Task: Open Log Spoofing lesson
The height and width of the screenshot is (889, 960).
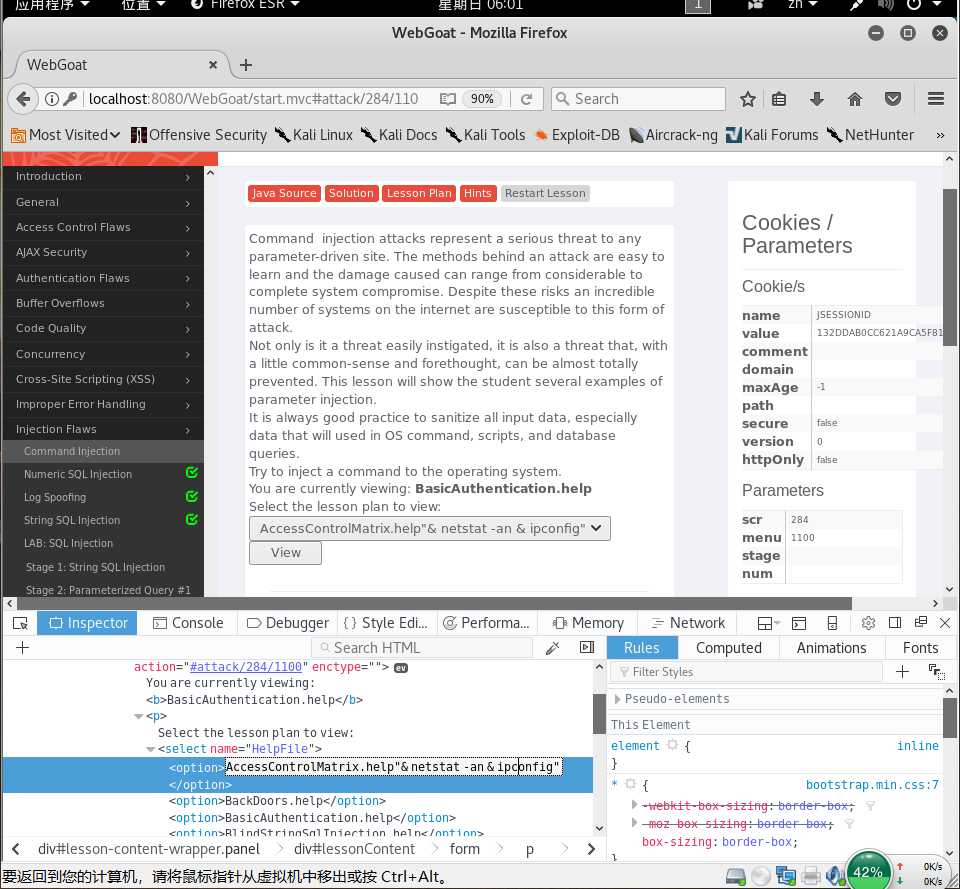Action: tap(55, 497)
